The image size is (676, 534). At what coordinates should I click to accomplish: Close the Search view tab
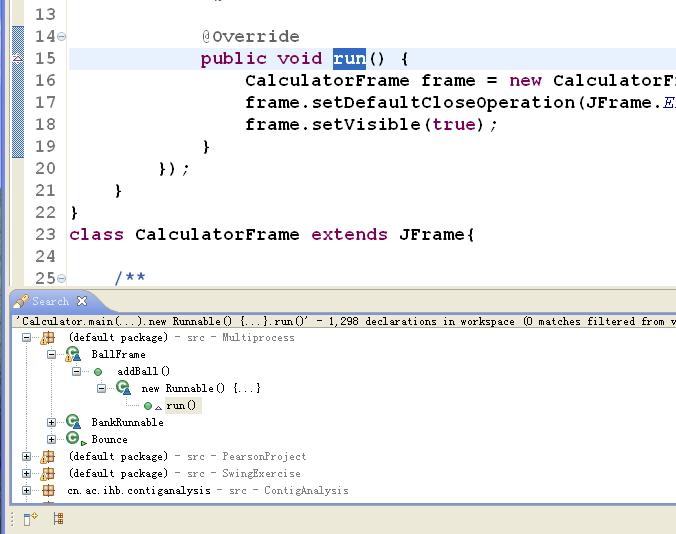pyautogui.click(x=82, y=301)
